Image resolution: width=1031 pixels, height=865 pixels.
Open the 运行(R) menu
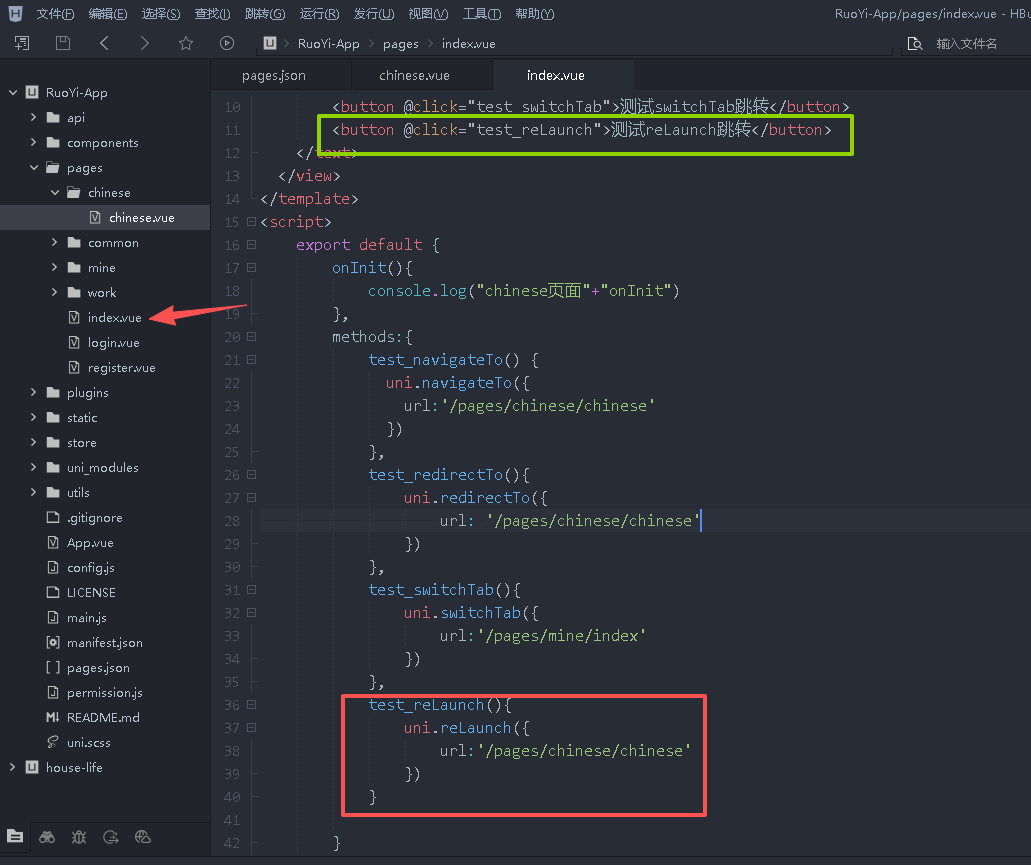click(x=319, y=14)
